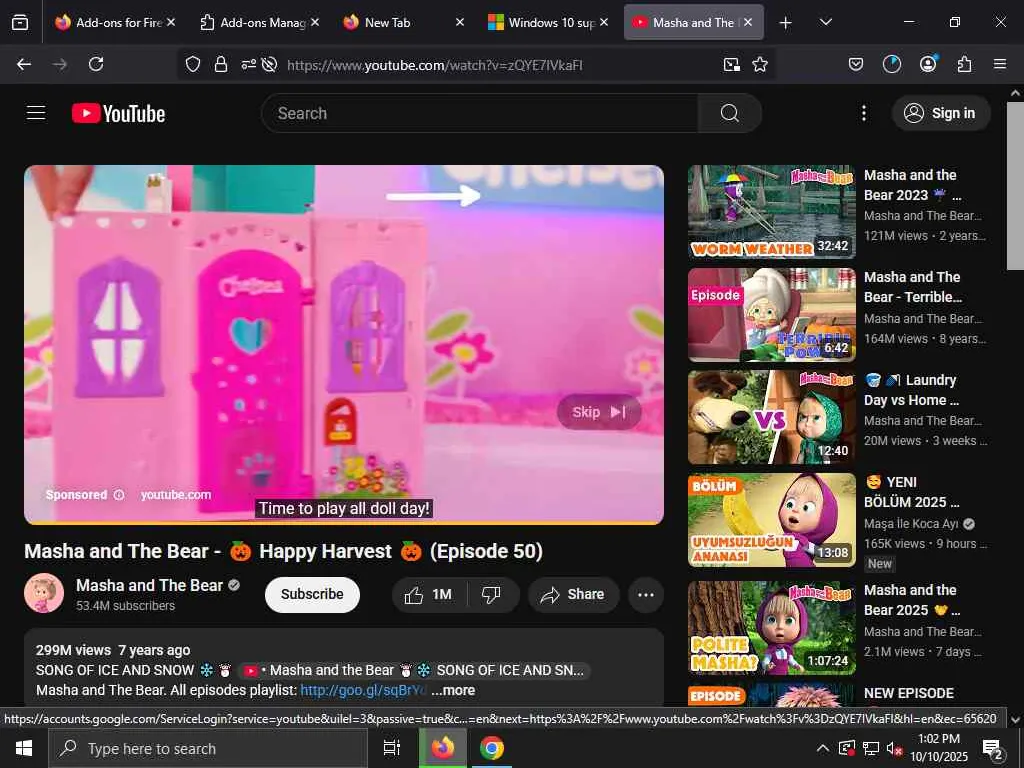The height and width of the screenshot is (768, 1024).
Task: Like the video with thumbs up
Action: (x=428, y=594)
